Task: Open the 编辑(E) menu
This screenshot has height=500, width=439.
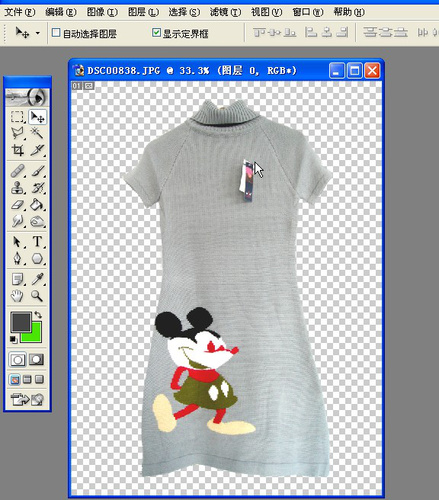Action: (x=61, y=12)
